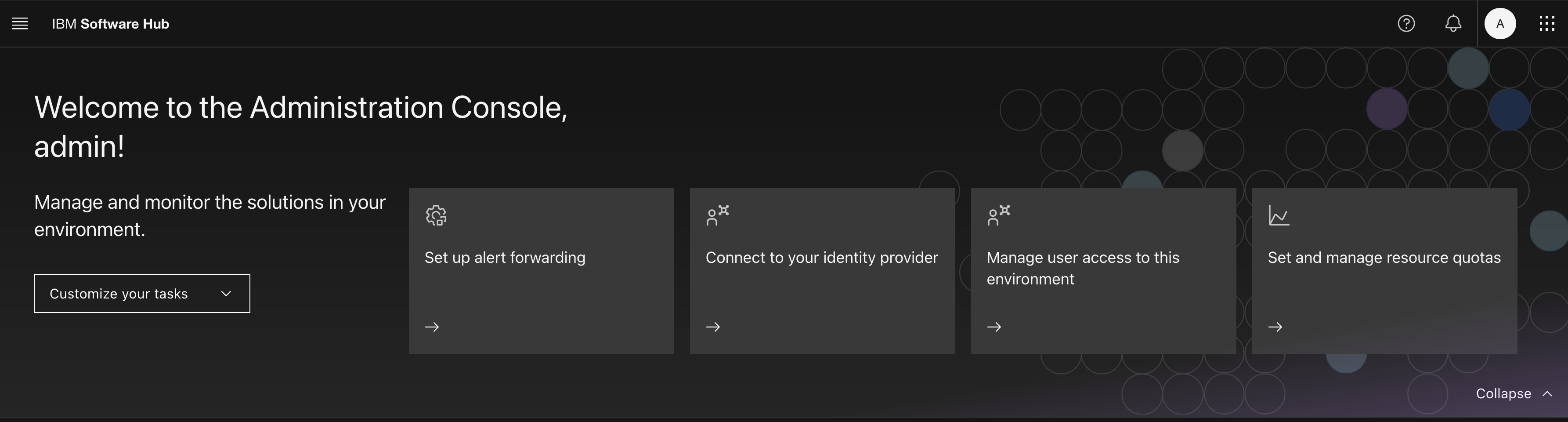Open the app switcher grid icon
The height and width of the screenshot is (422, 1568).
(x=1546, y=24)
